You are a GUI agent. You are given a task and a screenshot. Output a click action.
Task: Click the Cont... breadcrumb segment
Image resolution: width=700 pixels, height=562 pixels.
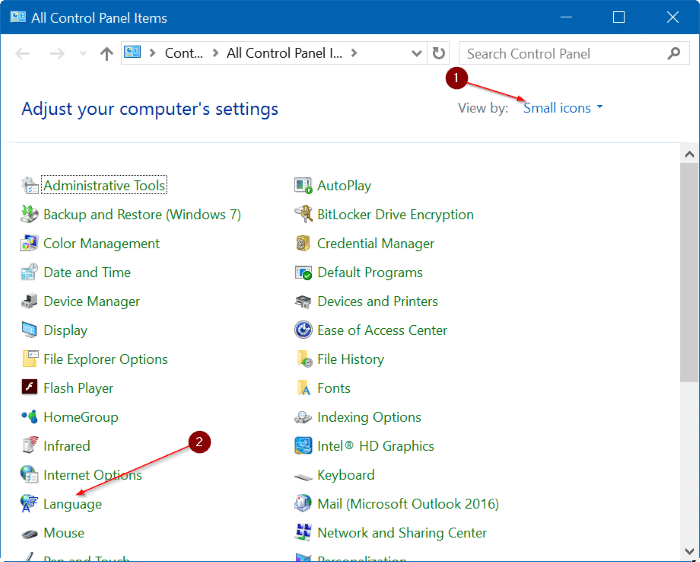click(183, 54)
